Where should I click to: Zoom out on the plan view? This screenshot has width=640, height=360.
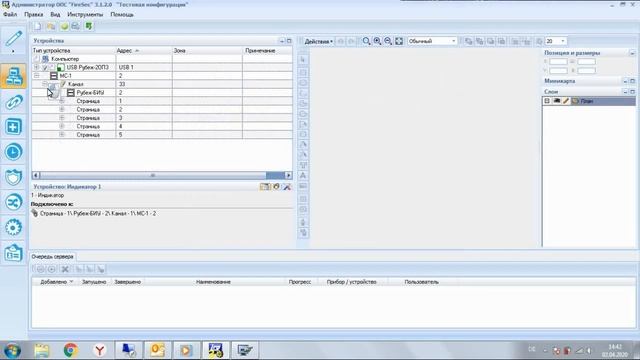click(x=388, y=41)
